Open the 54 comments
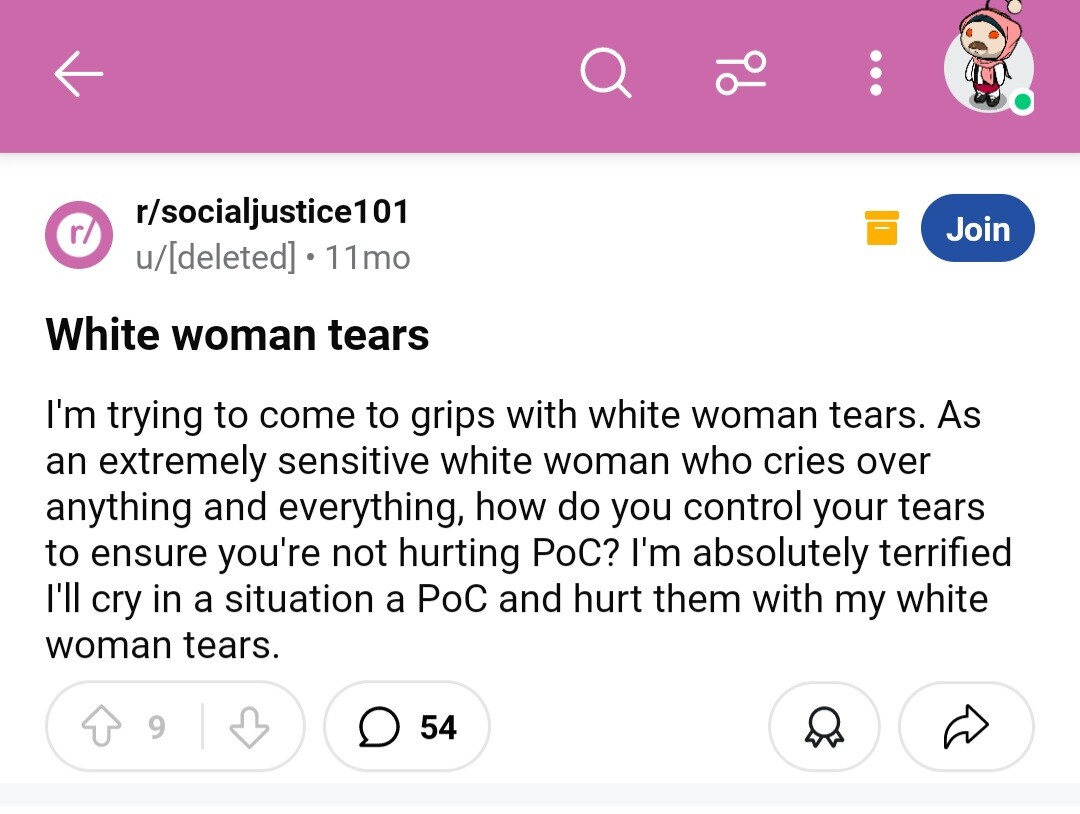 pos(407,727)
